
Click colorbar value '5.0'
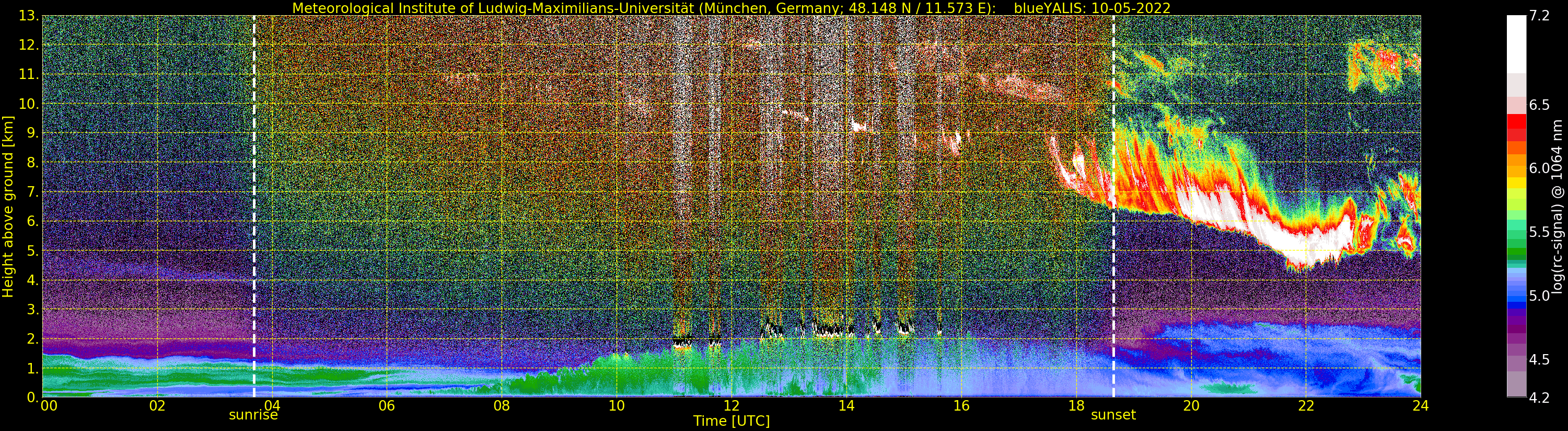click(1539, 296)
